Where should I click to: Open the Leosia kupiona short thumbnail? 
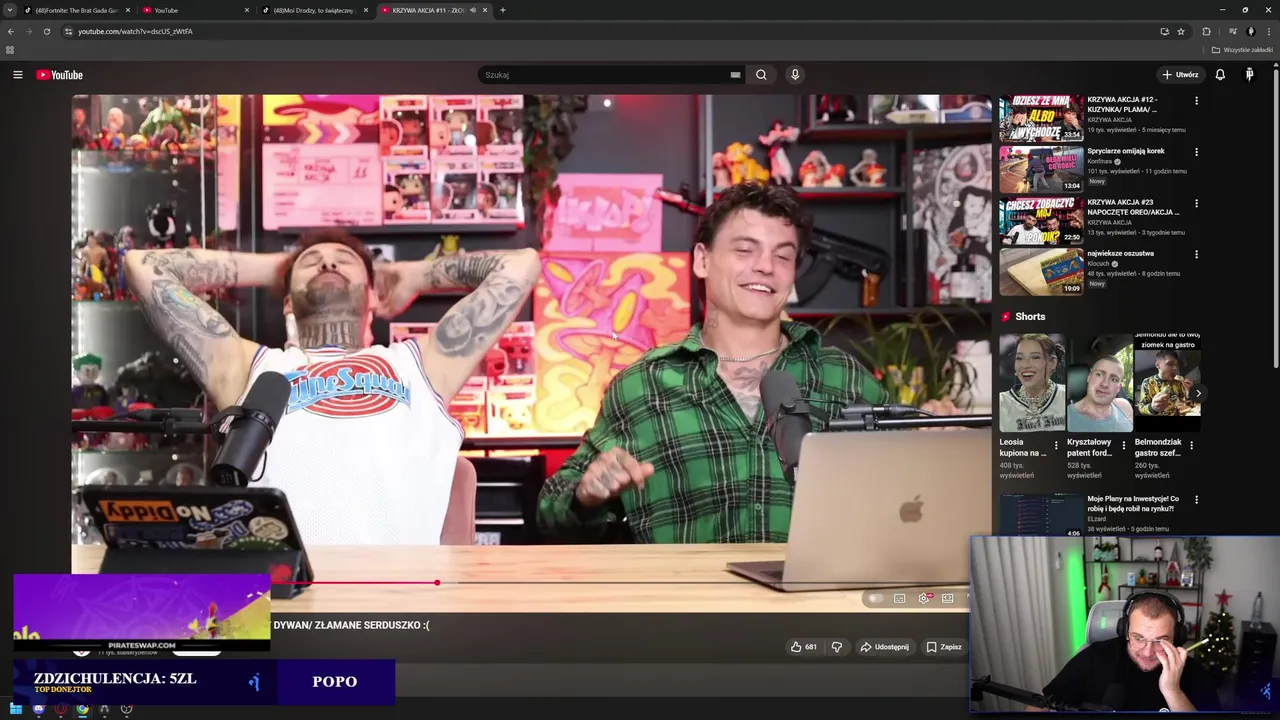(x=1032, y=382)
